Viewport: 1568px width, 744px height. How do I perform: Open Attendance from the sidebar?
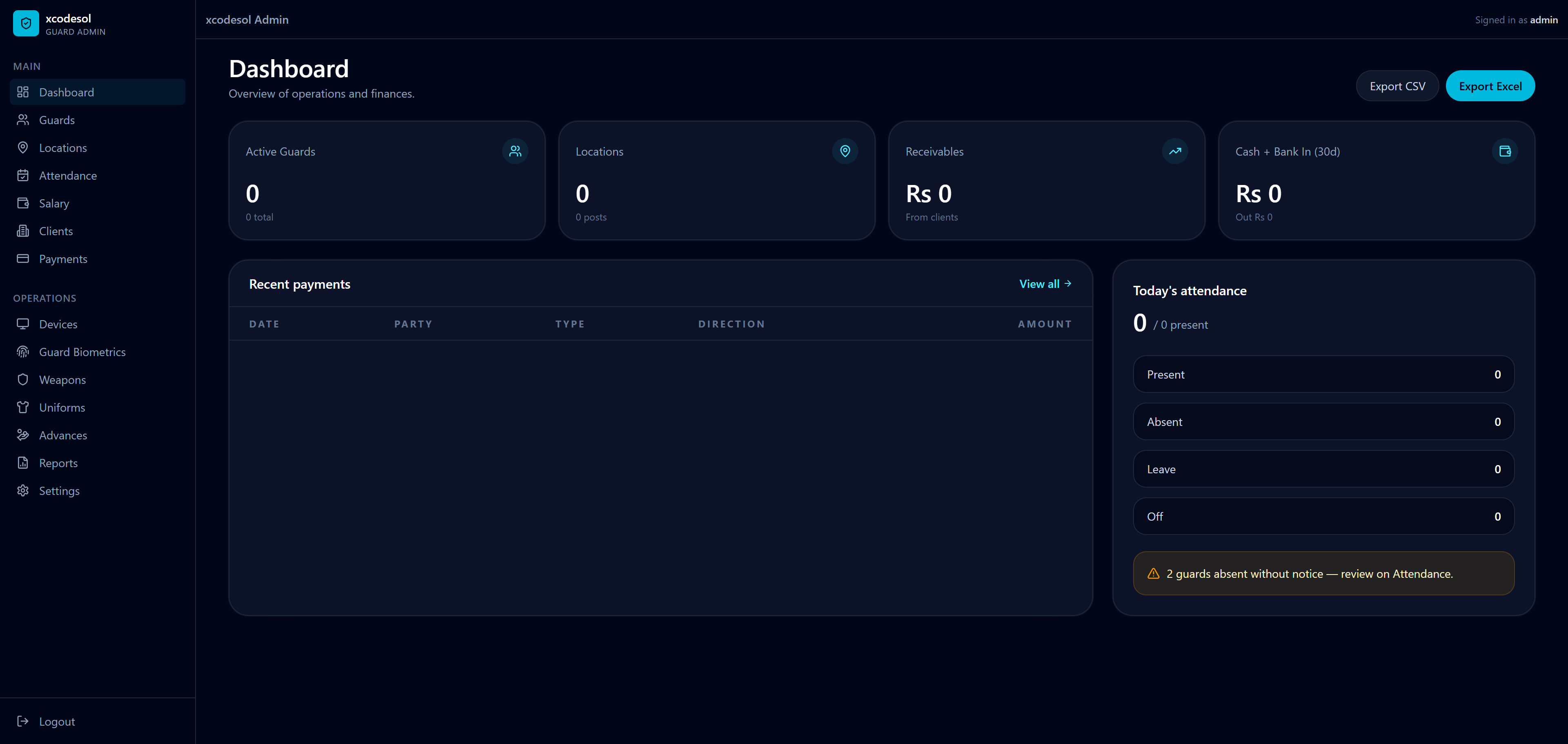click(98, 175)
